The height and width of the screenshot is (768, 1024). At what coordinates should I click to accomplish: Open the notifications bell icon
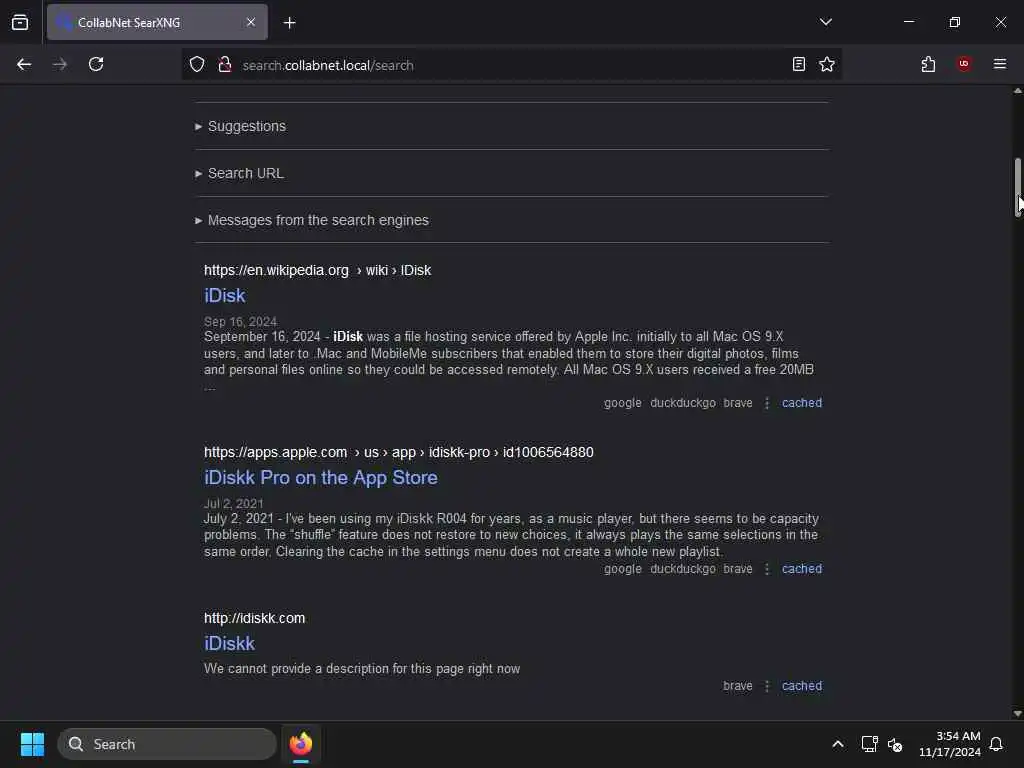pos(996,744)
